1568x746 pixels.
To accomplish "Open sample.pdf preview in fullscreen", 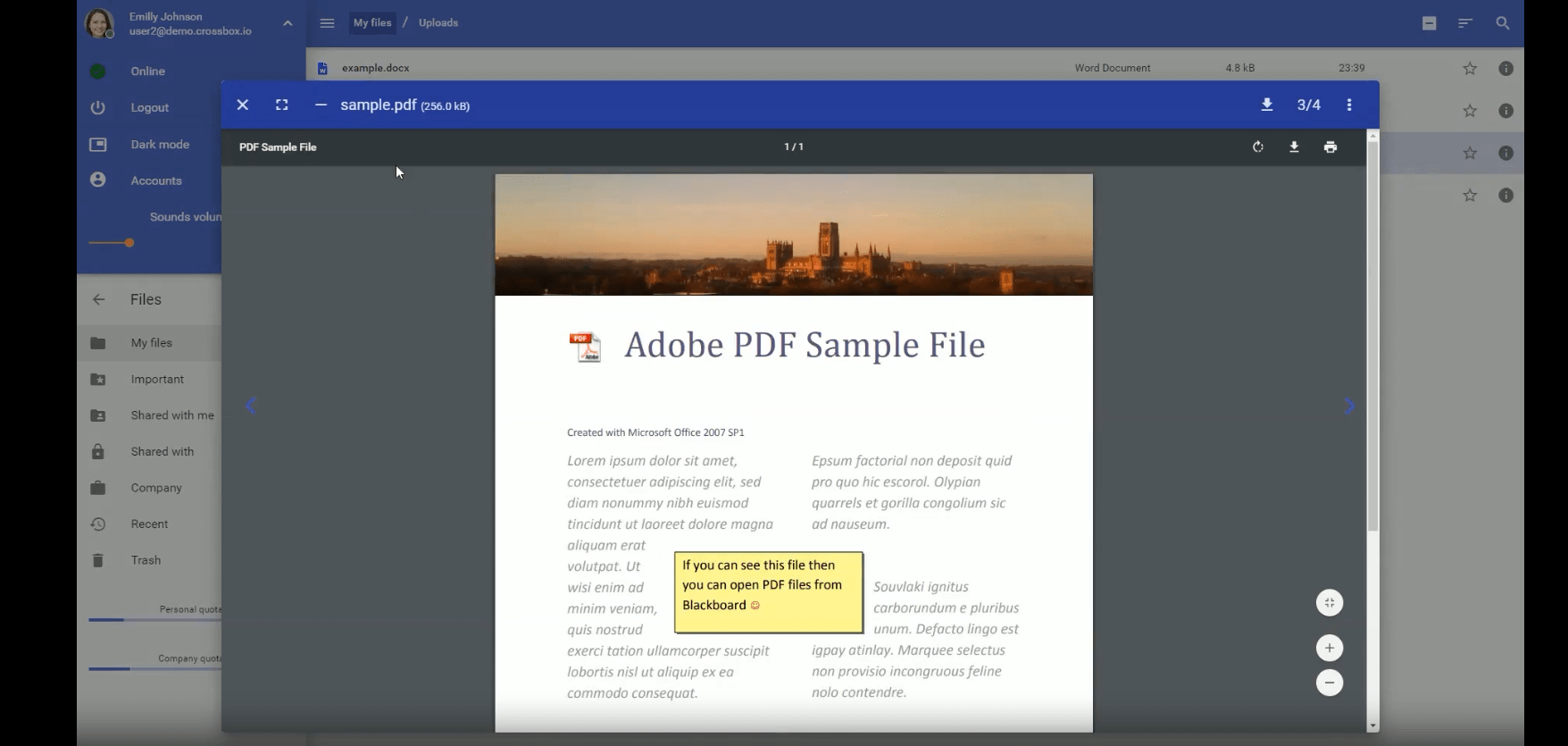I will click(282, 105).
